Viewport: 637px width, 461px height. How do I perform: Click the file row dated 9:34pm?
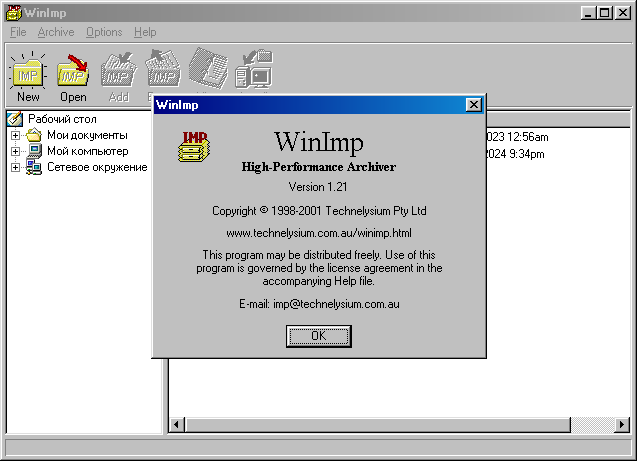515,154
